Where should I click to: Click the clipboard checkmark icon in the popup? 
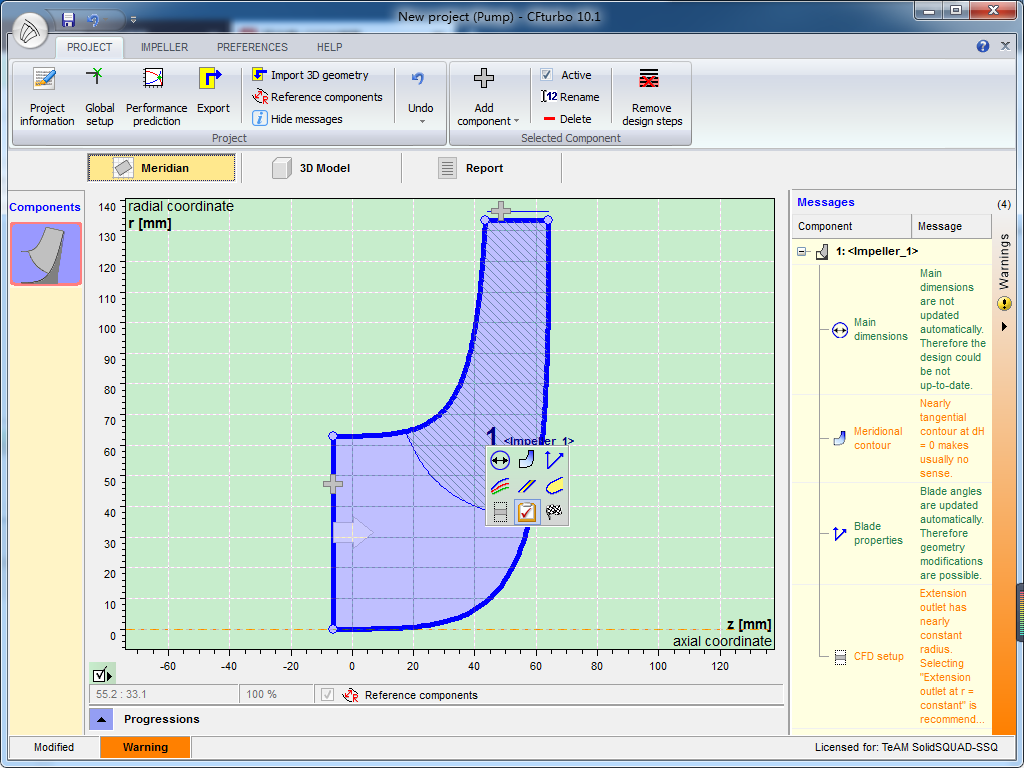[x=526, y=512]
